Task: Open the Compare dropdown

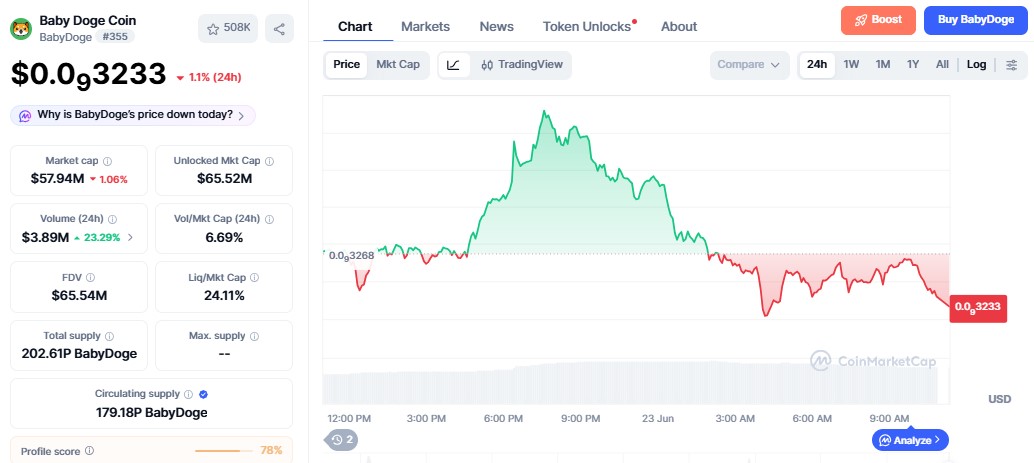Action: [x=749, y=65]
